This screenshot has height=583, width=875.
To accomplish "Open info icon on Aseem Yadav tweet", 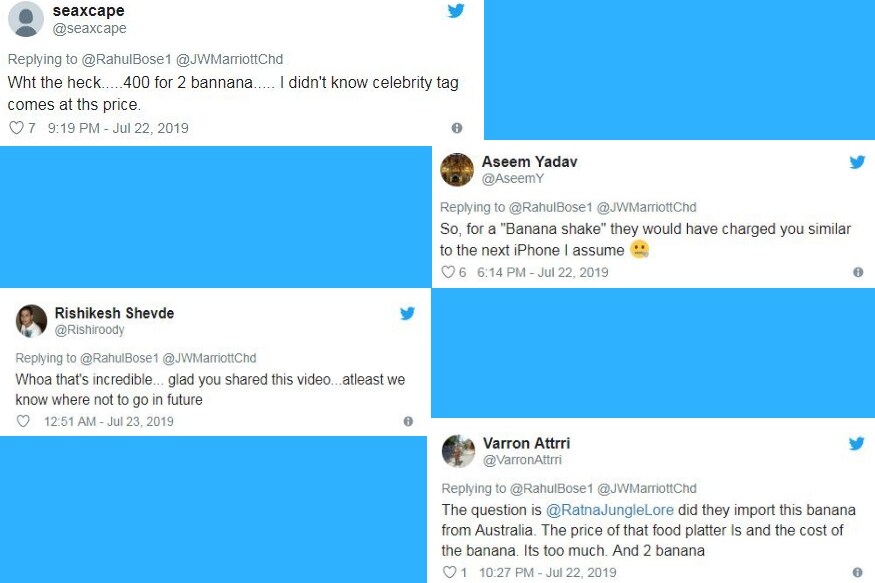I will (x=858, y=272).
